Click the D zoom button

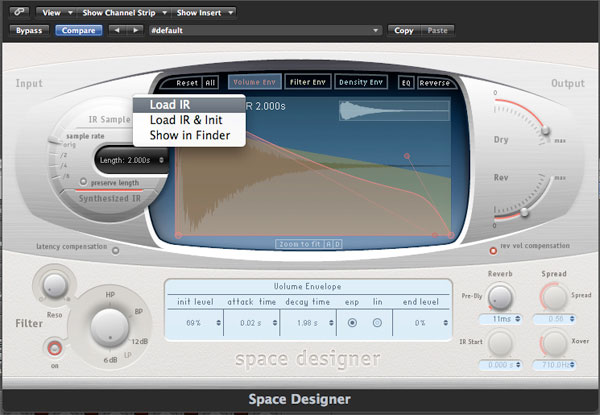coord(338,244)
